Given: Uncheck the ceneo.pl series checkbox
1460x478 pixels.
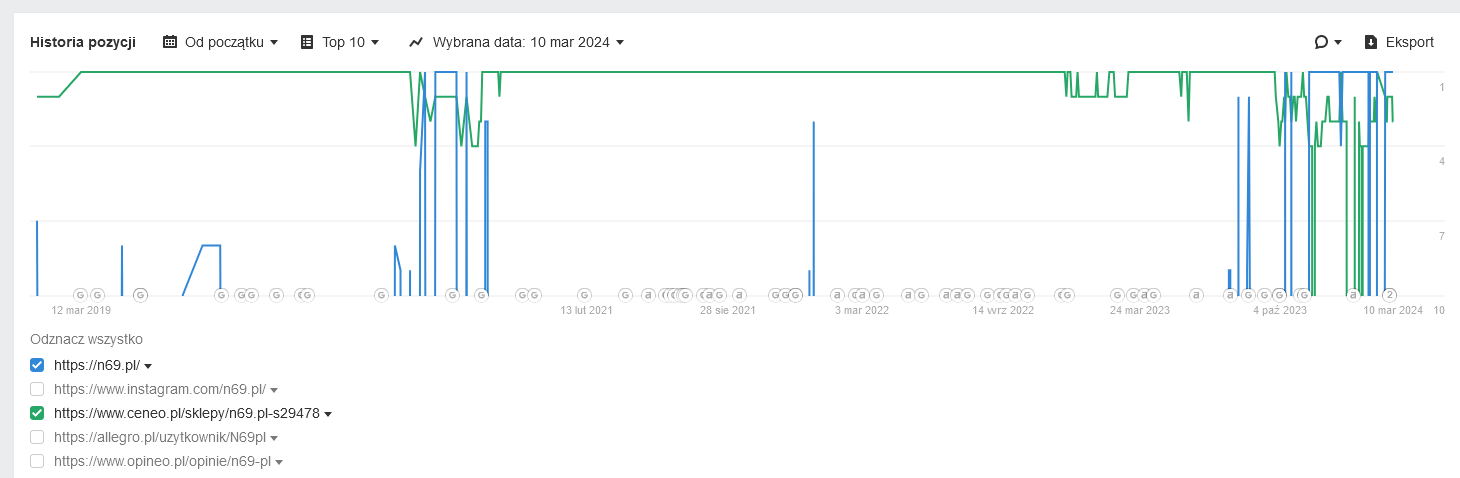Looking at the screenshot, I should click(37, 413).
